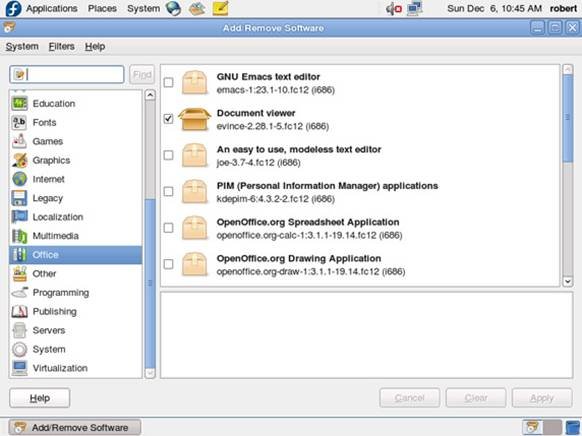Click the Add/Remove Software taskbar button
Viewport: 582px width, 436px height.
75,427
